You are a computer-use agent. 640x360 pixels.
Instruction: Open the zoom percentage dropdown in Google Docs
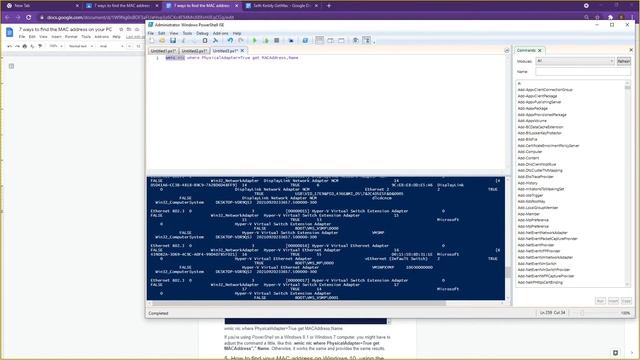pos(56,46)
